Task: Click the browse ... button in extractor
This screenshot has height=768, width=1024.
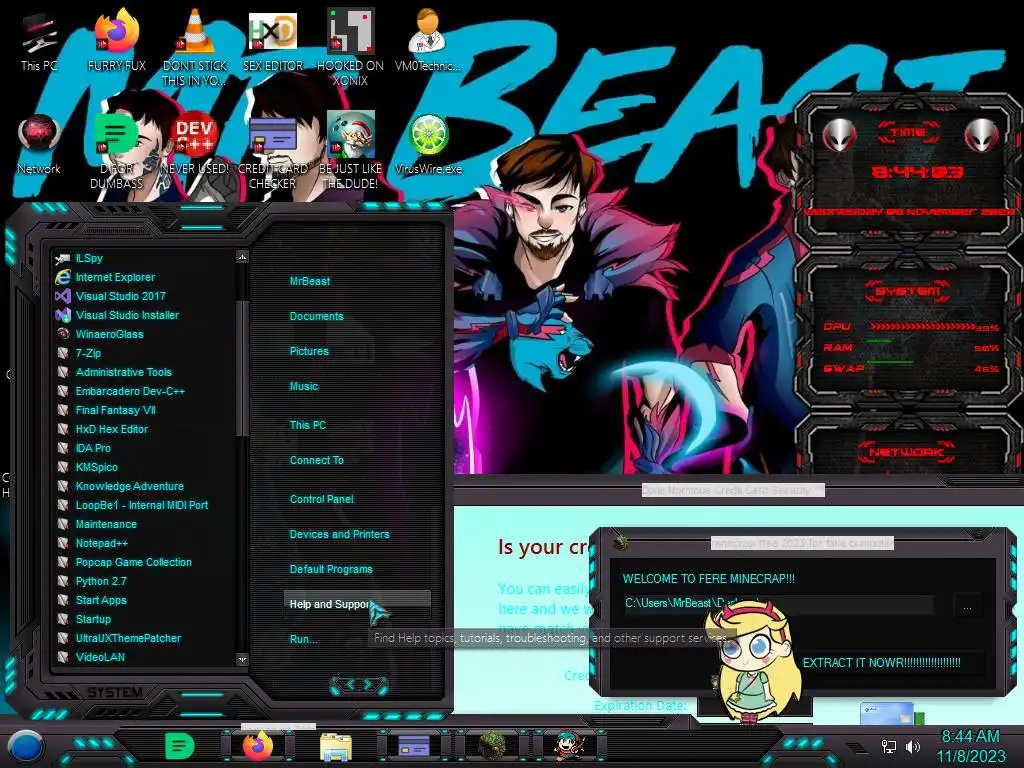Action: click(x=967, y=607)
